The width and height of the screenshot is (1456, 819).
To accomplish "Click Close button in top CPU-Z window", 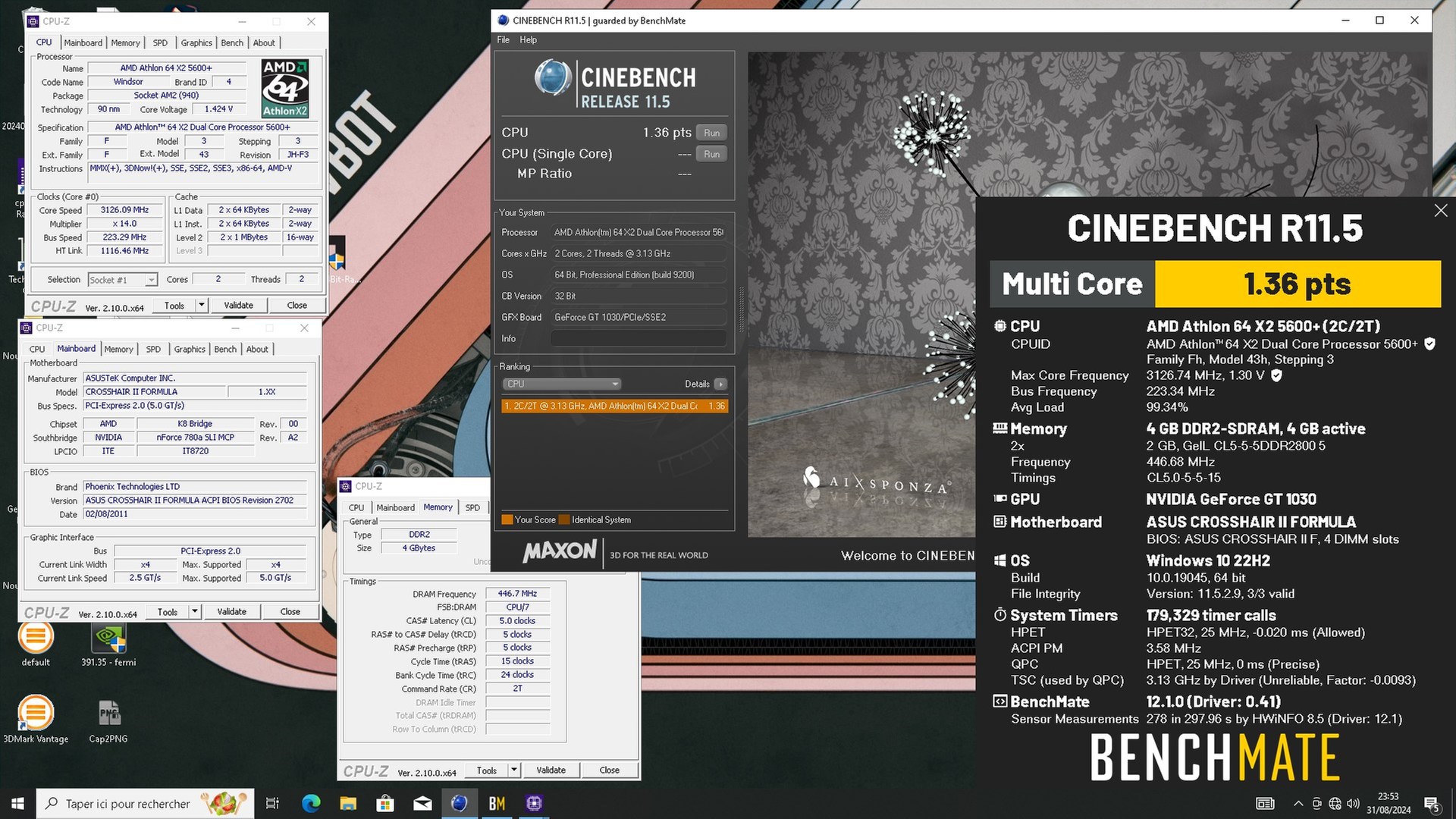I will pos(297,306).
